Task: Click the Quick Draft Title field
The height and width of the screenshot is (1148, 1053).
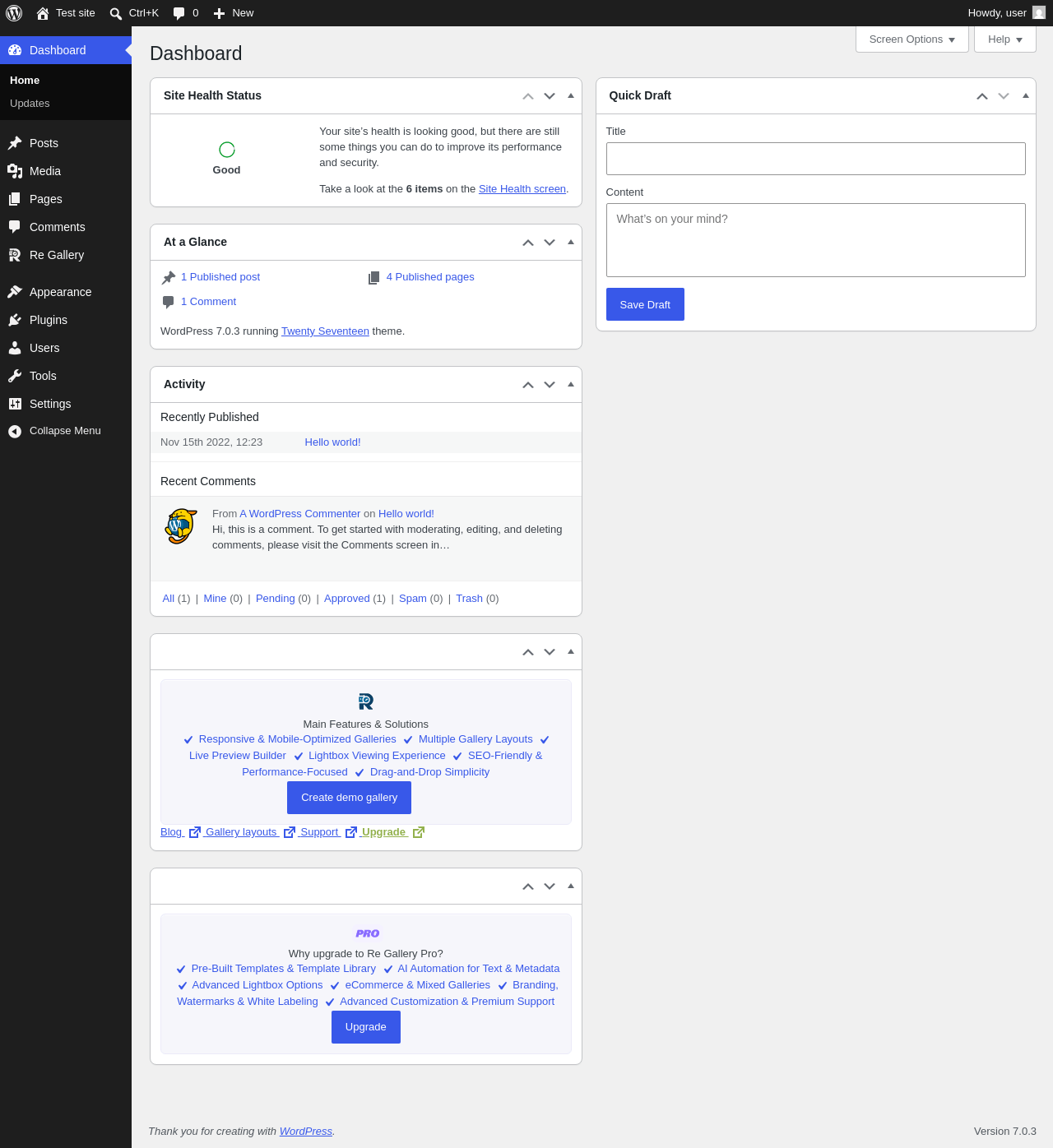Action: click(x=816, y=159)
